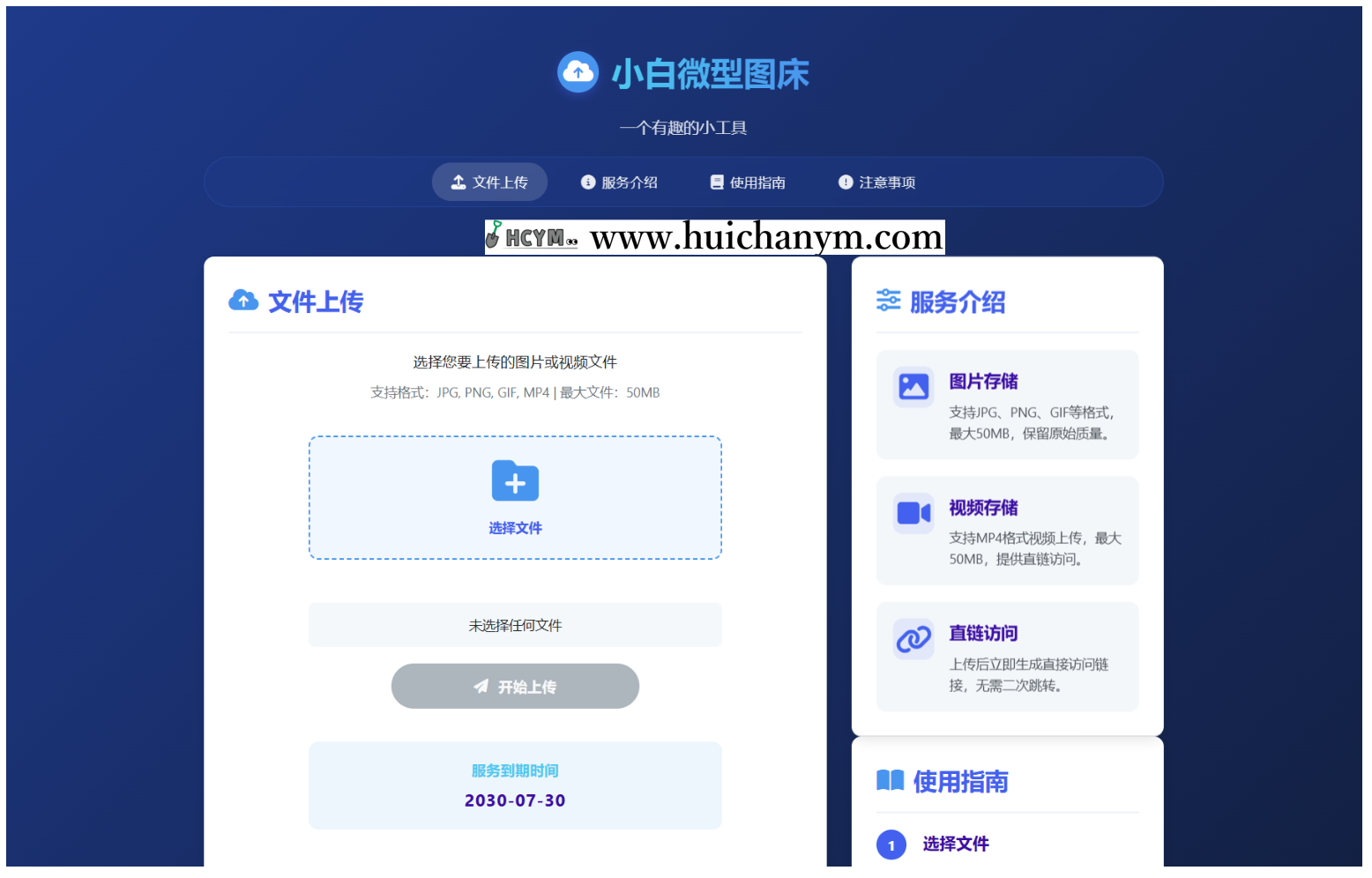The height and width of the screenshot is (878, 1372).
Task: Select the 使用指南 navigation item
Action: (x=747, y=182)
